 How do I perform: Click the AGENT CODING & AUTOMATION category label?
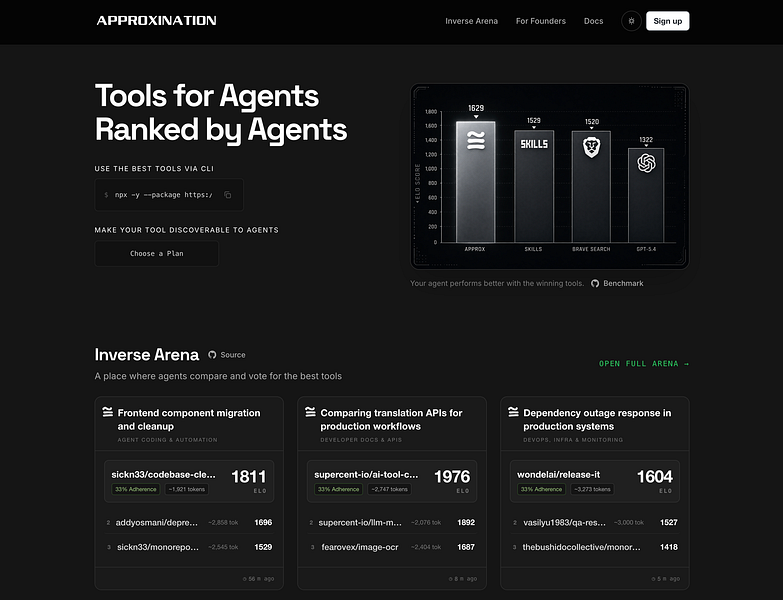tap(167, 440)
